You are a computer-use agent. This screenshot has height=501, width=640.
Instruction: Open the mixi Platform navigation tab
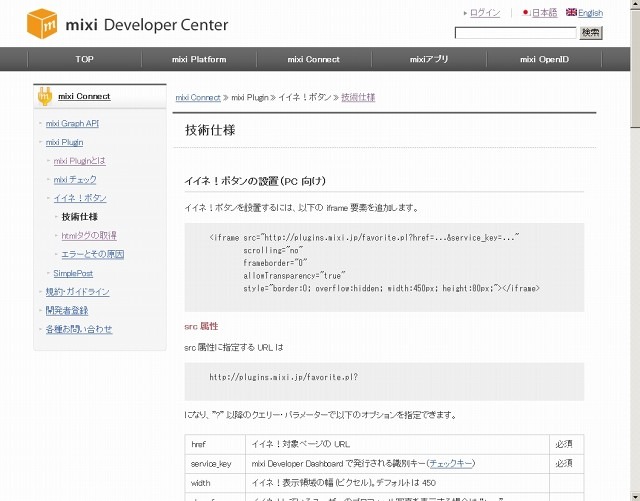click(199, 59)
